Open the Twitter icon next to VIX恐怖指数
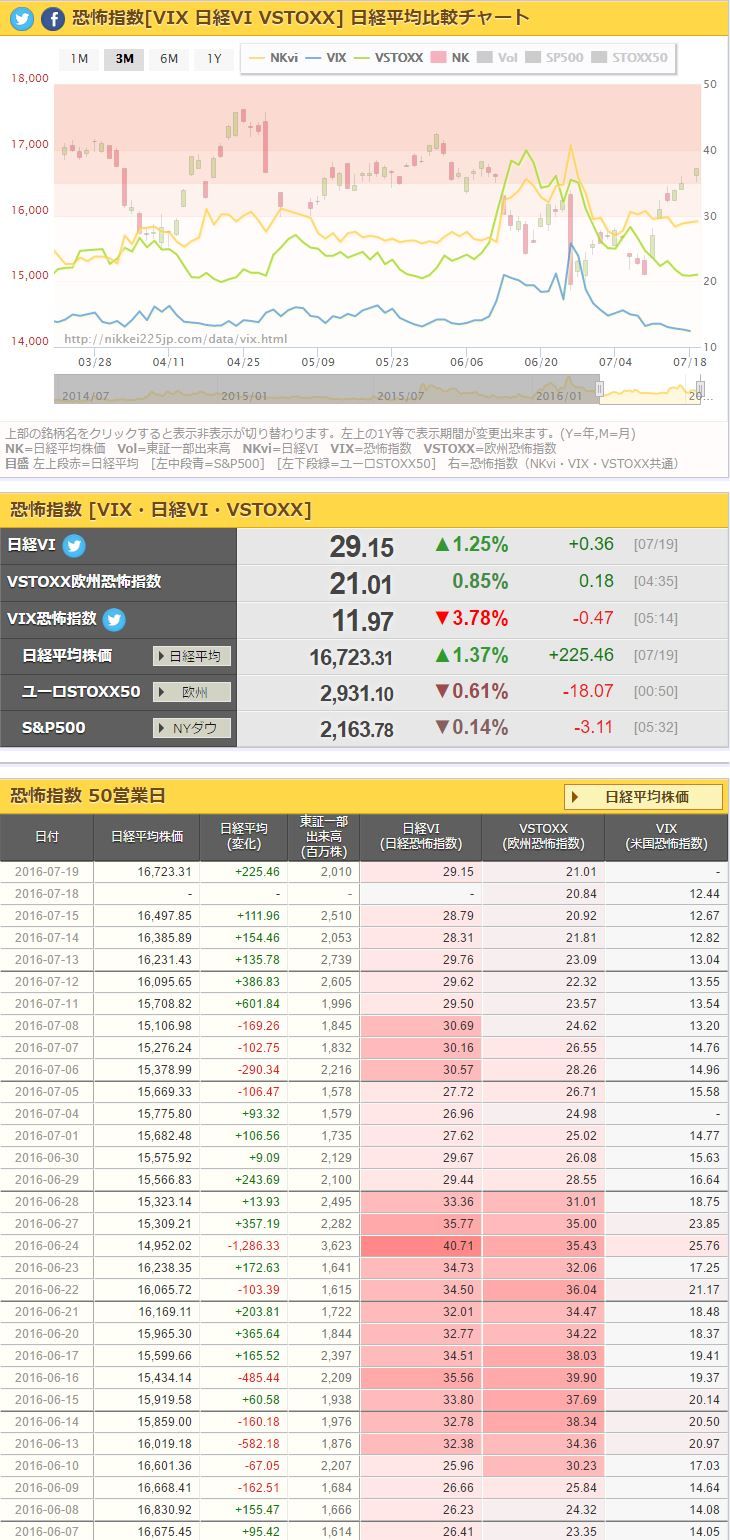 114,619
